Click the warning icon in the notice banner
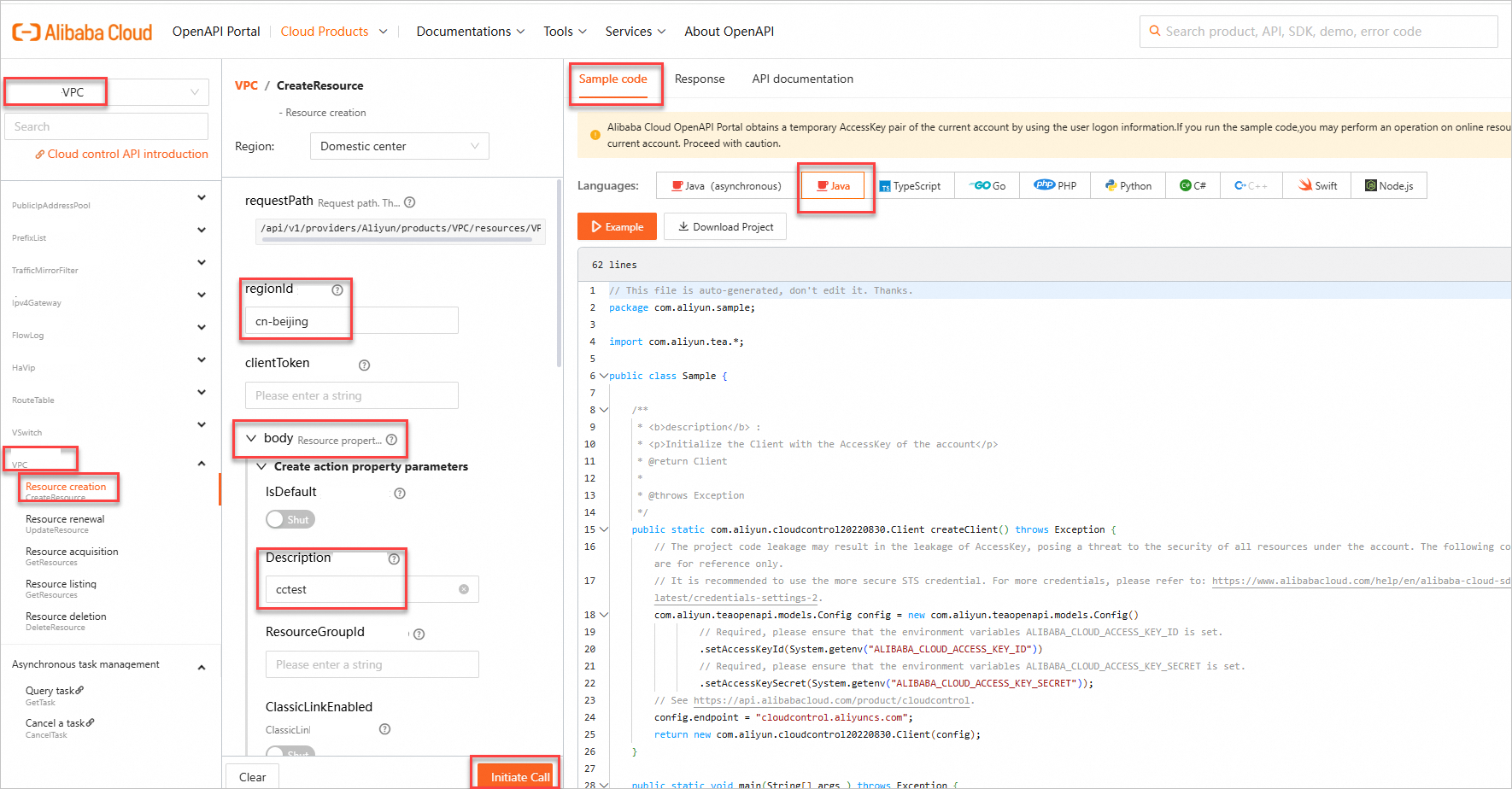The height and width of the screenshot is (789, 1512). coord(595,135)
